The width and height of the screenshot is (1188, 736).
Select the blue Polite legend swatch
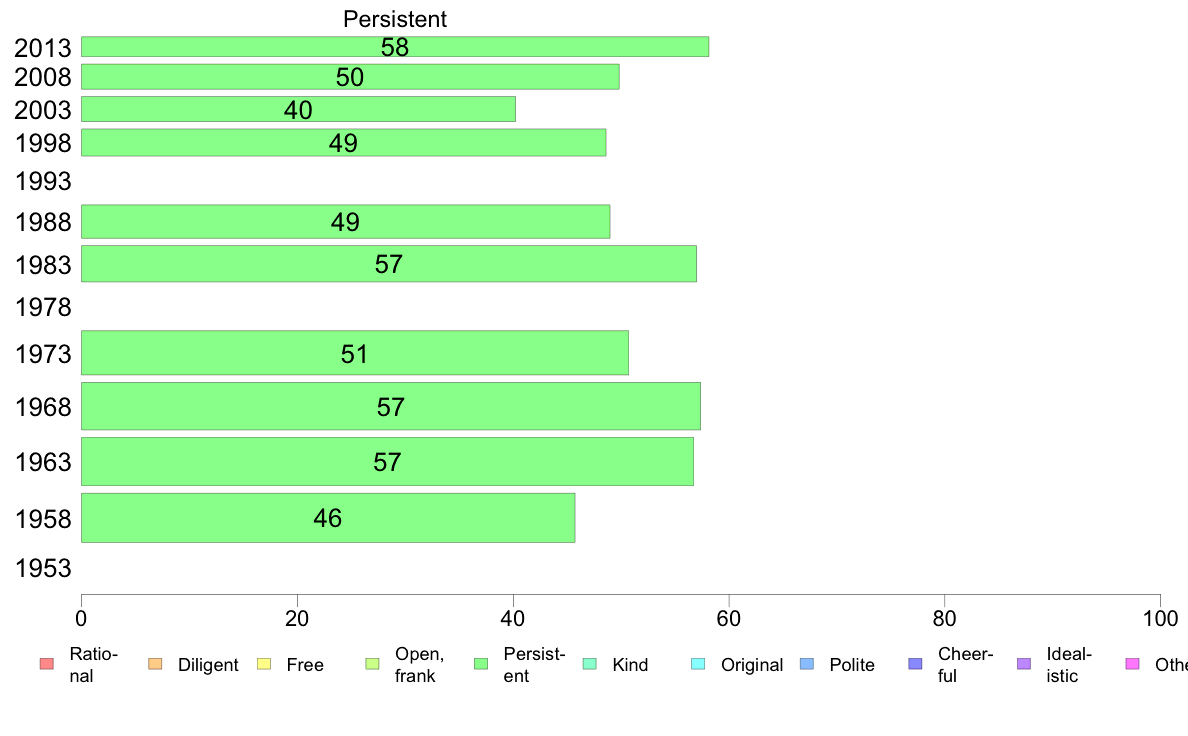click(807, 664)
